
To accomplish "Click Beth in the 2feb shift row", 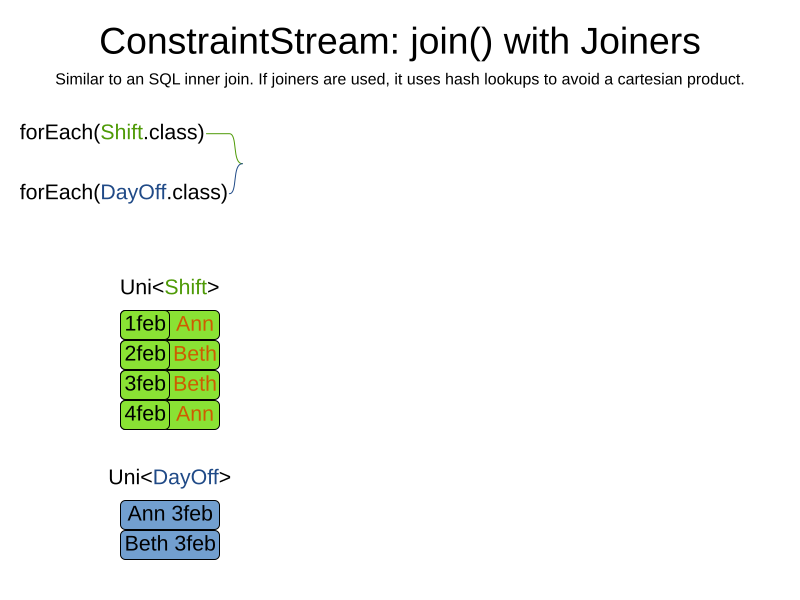I will coord(195,354).
